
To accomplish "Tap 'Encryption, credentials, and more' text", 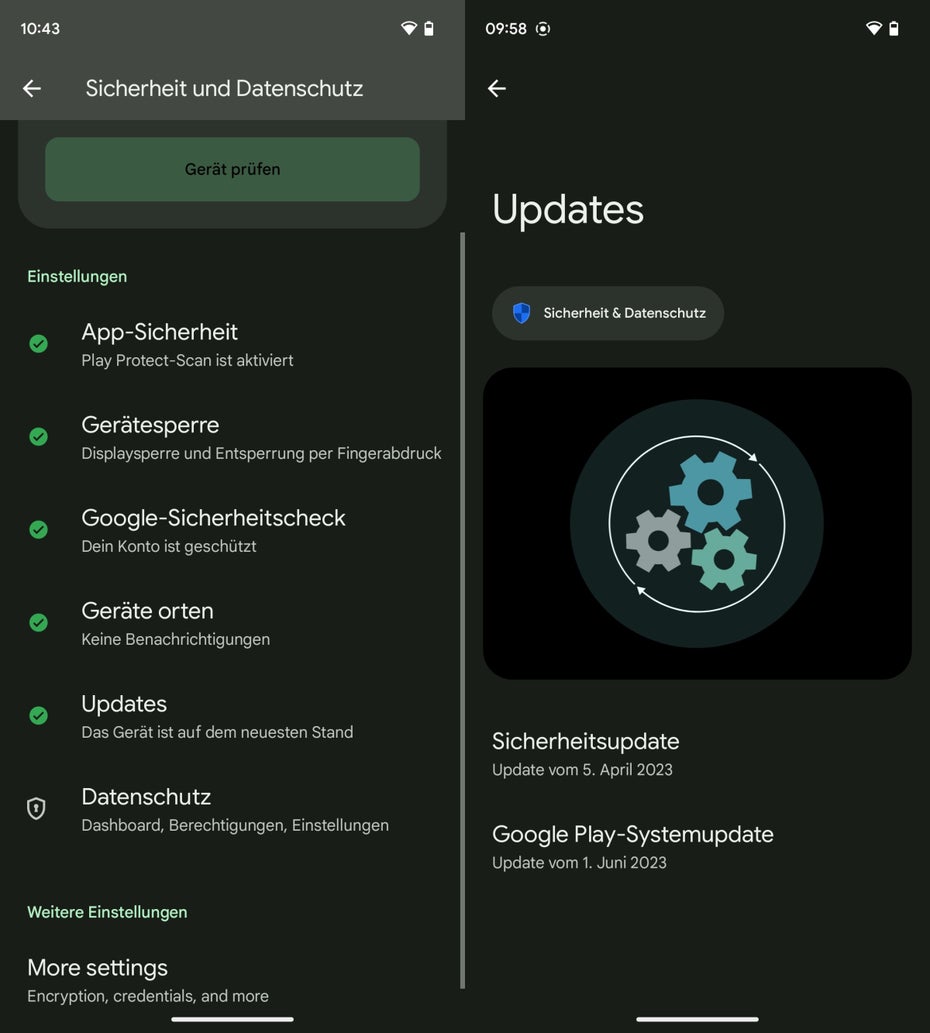I will point(148,995).
